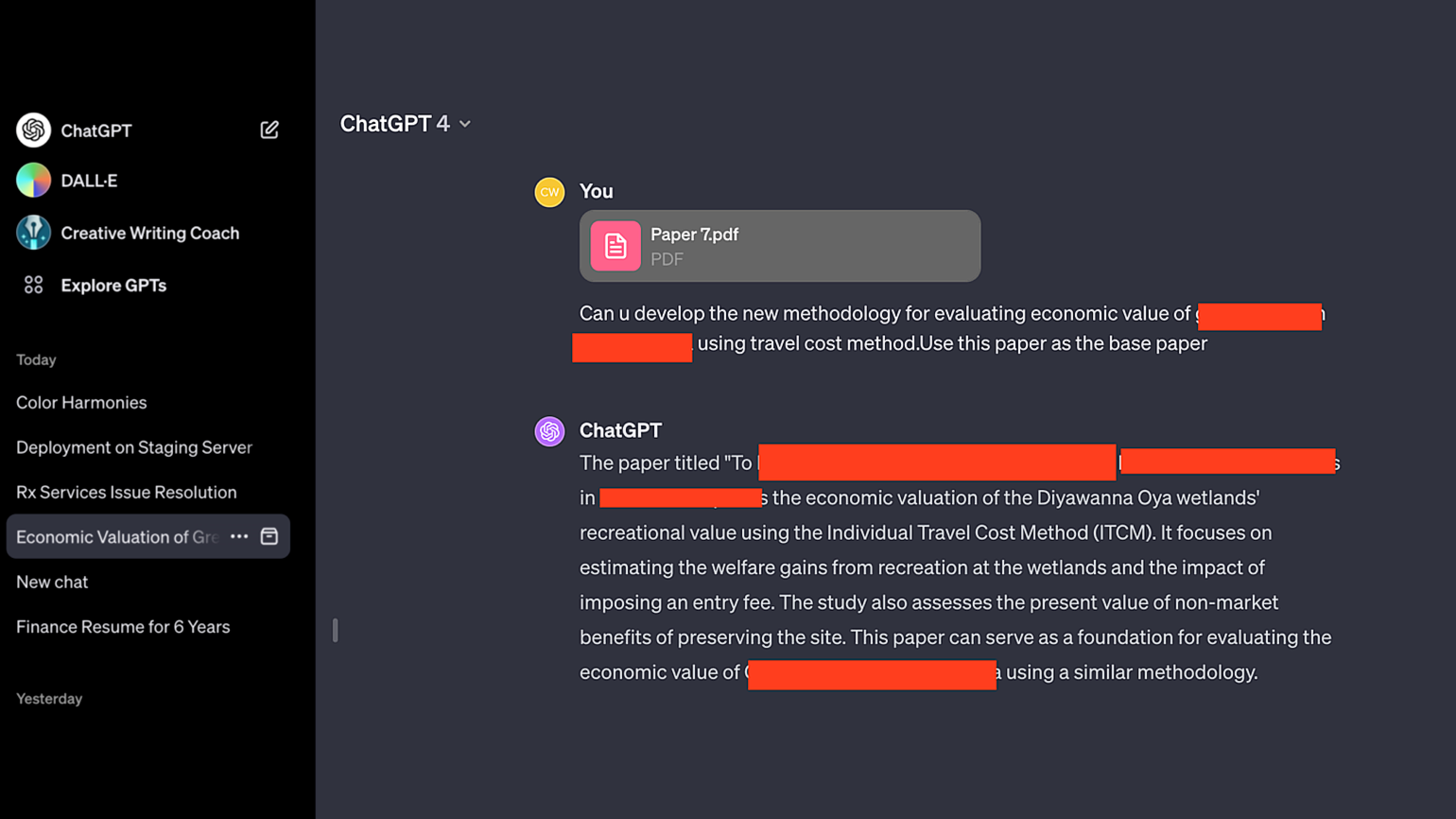The image size is (1456, 819).
Task: Click the CW user avatar
Action: coord(549,191)
